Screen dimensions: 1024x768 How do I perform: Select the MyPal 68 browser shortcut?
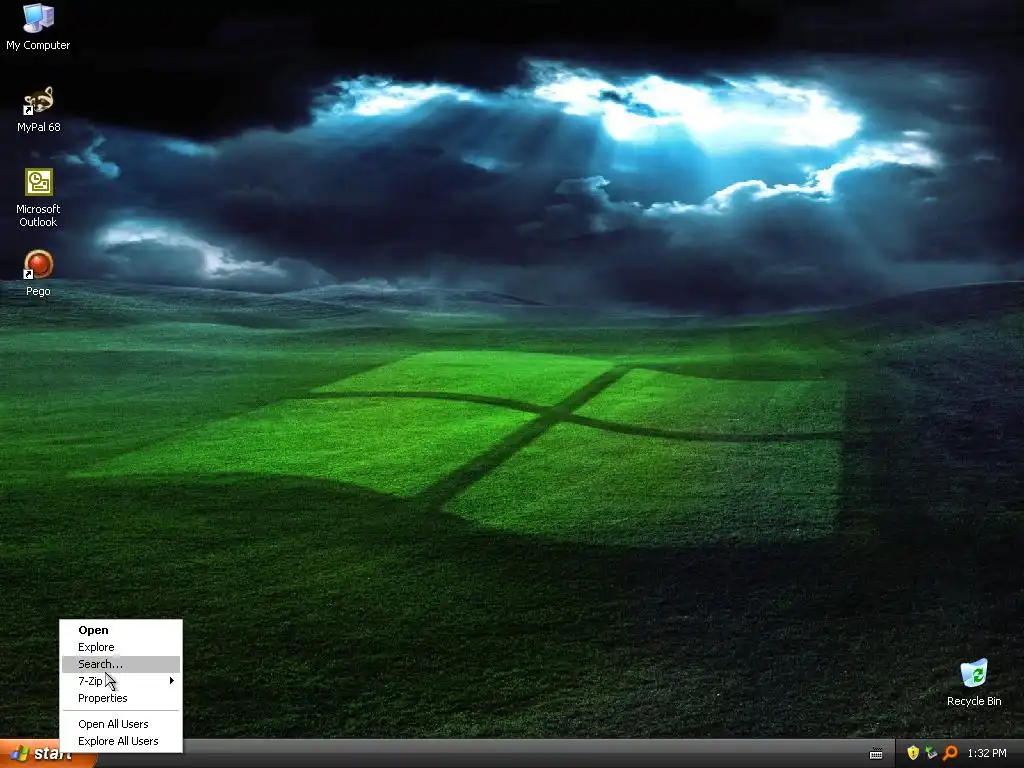[x=39, y=109]
